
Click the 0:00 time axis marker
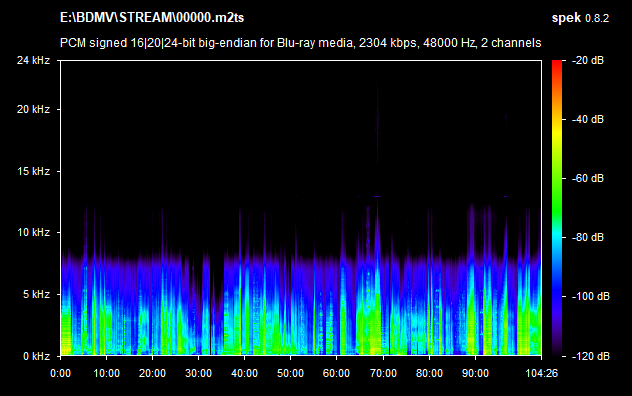point(60,373)
